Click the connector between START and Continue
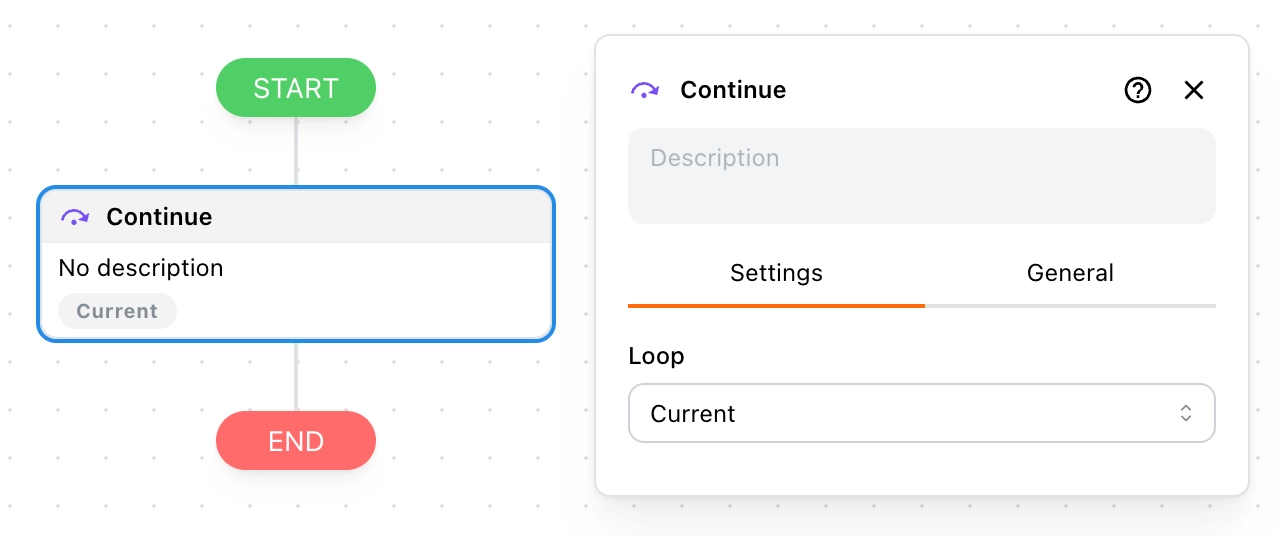Viewport: 1280px width, 536px height. (296, 151)
